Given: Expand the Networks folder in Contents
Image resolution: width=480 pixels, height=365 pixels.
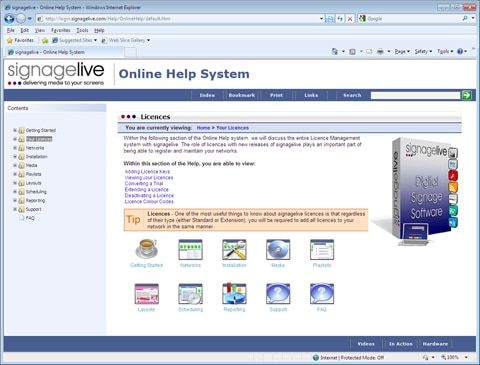Looking at the screenshot, I should click(x=15, y=148).
